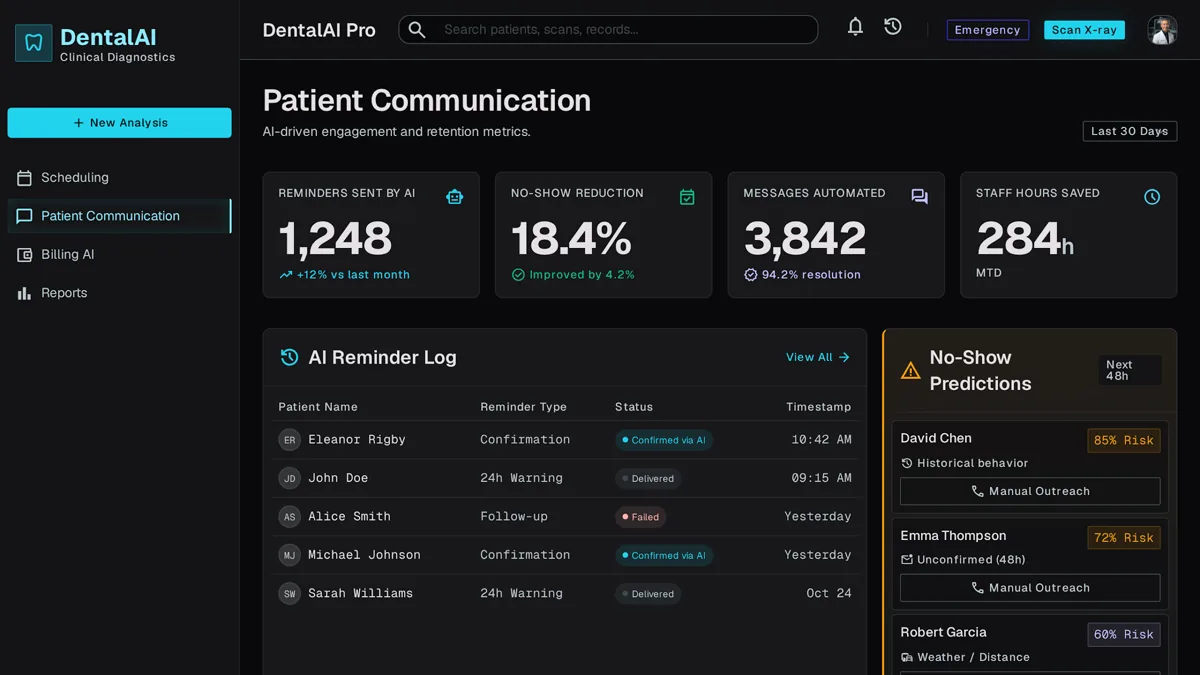Click Sarah Williams's Delivered status badge
This screenshot has height=675, width=1200.
[648, 594]
